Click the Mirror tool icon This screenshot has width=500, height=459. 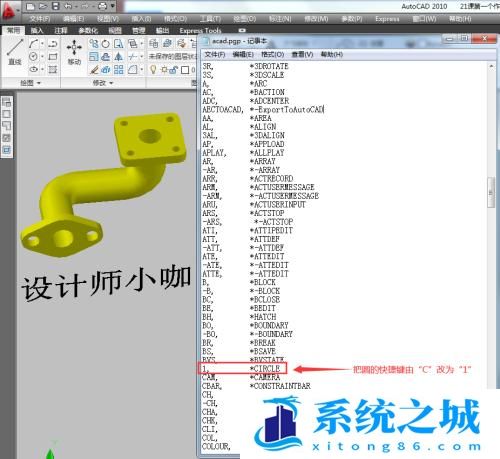pyautogui.click(x=118, y=57)
